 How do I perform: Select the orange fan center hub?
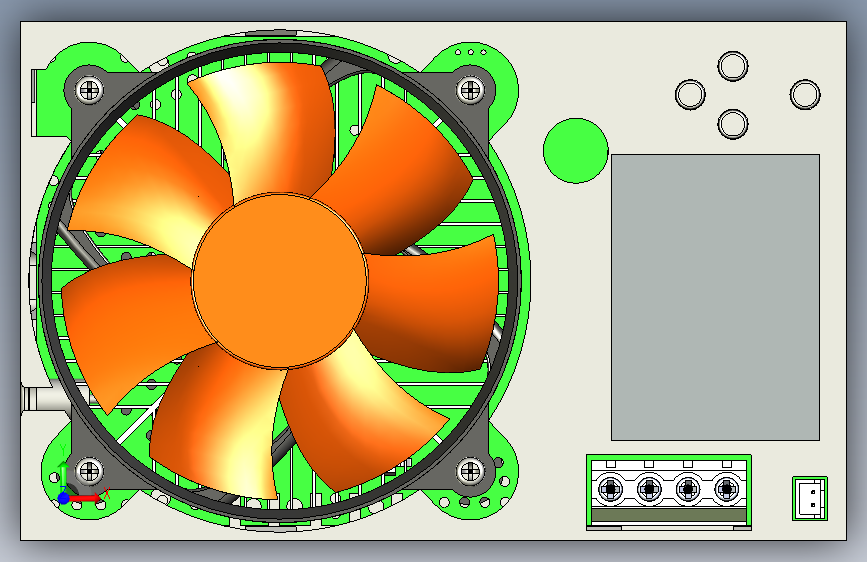pos(279,280)
